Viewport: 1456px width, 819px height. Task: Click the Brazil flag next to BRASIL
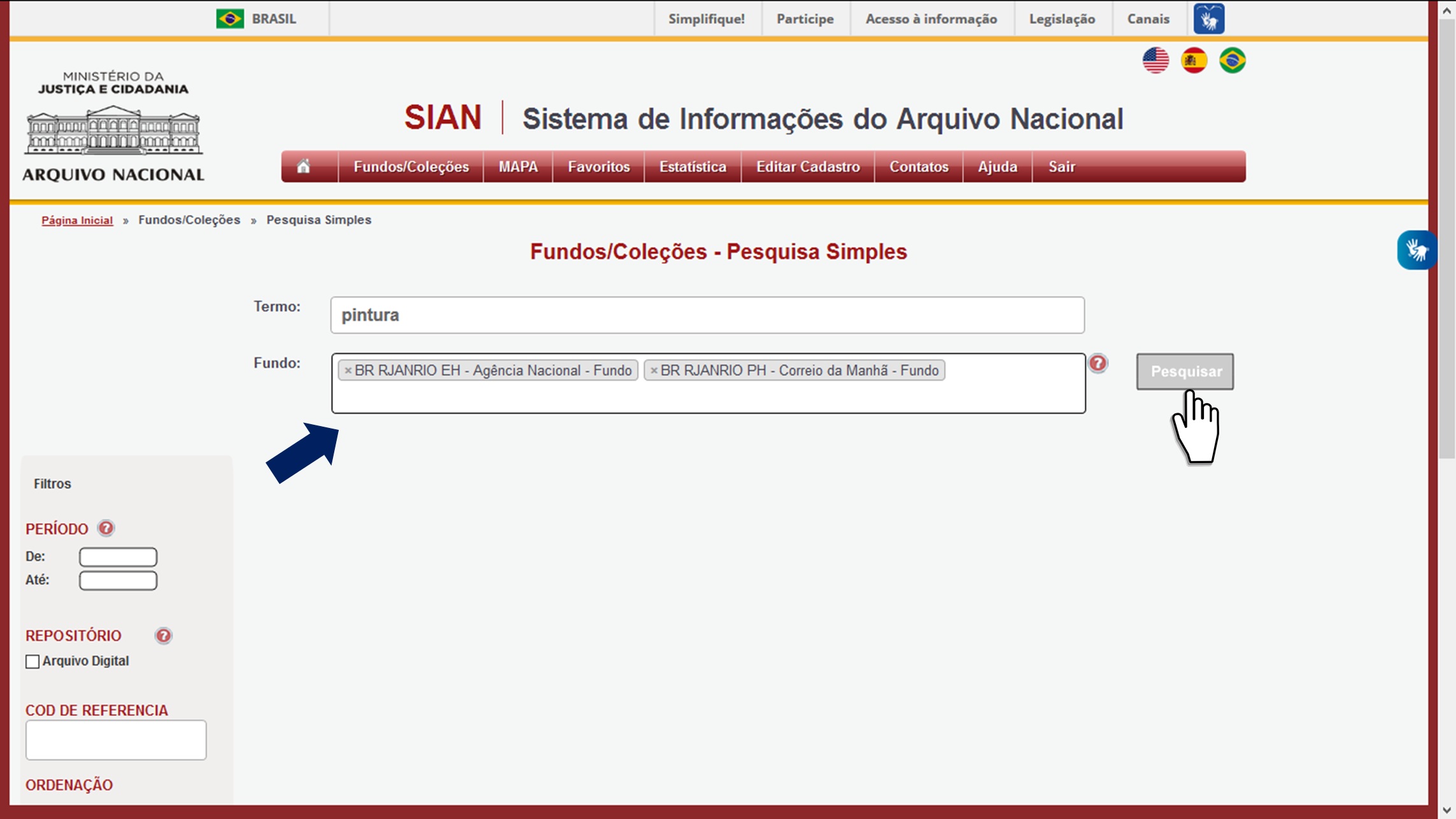(x=230, y=18)
